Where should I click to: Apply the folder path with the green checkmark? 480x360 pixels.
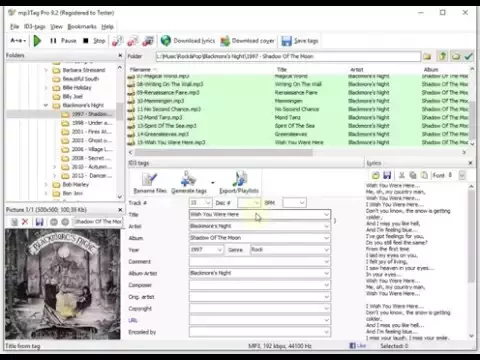[469, 56]
